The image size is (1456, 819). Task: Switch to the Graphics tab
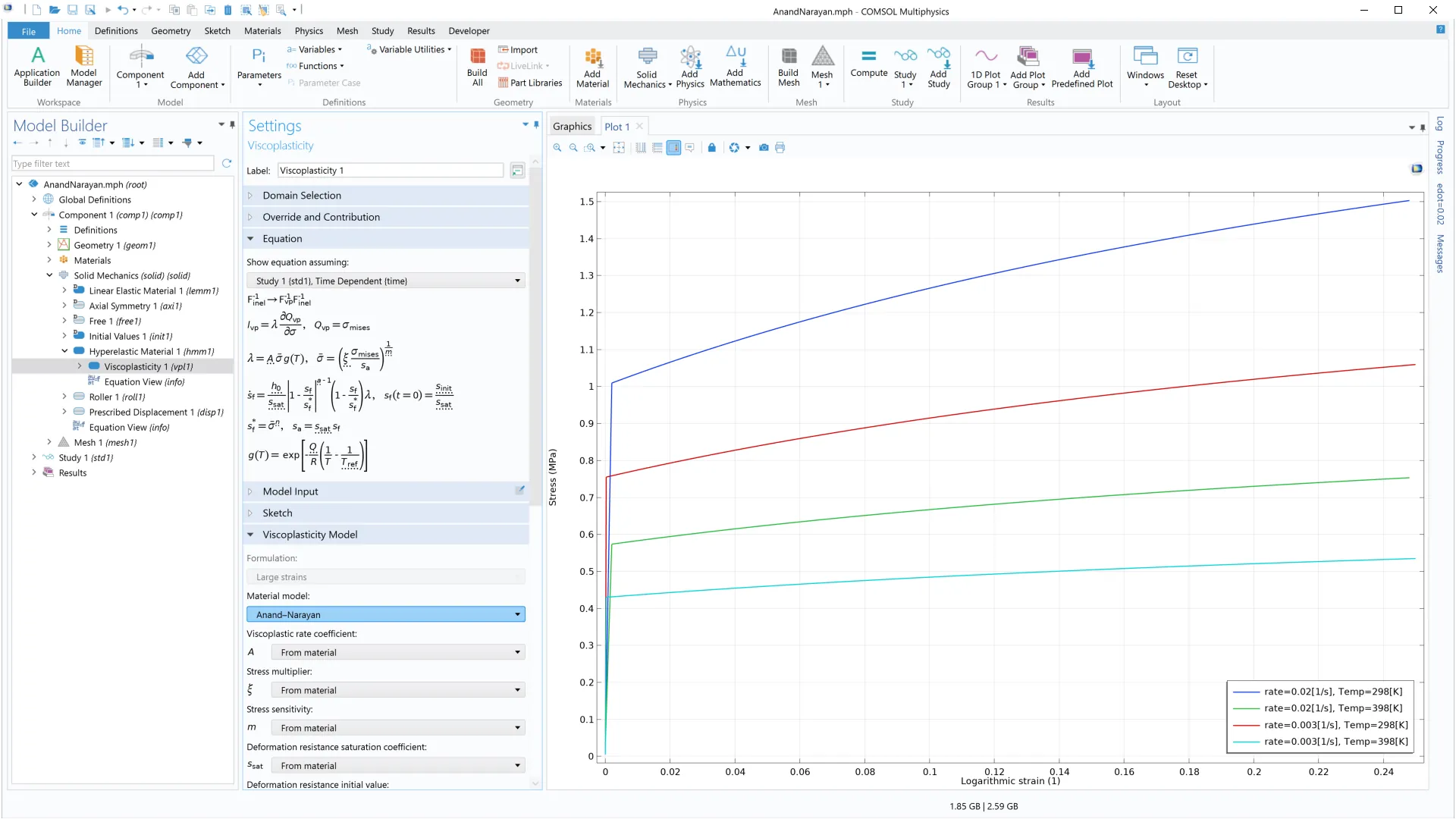[572, 127]
